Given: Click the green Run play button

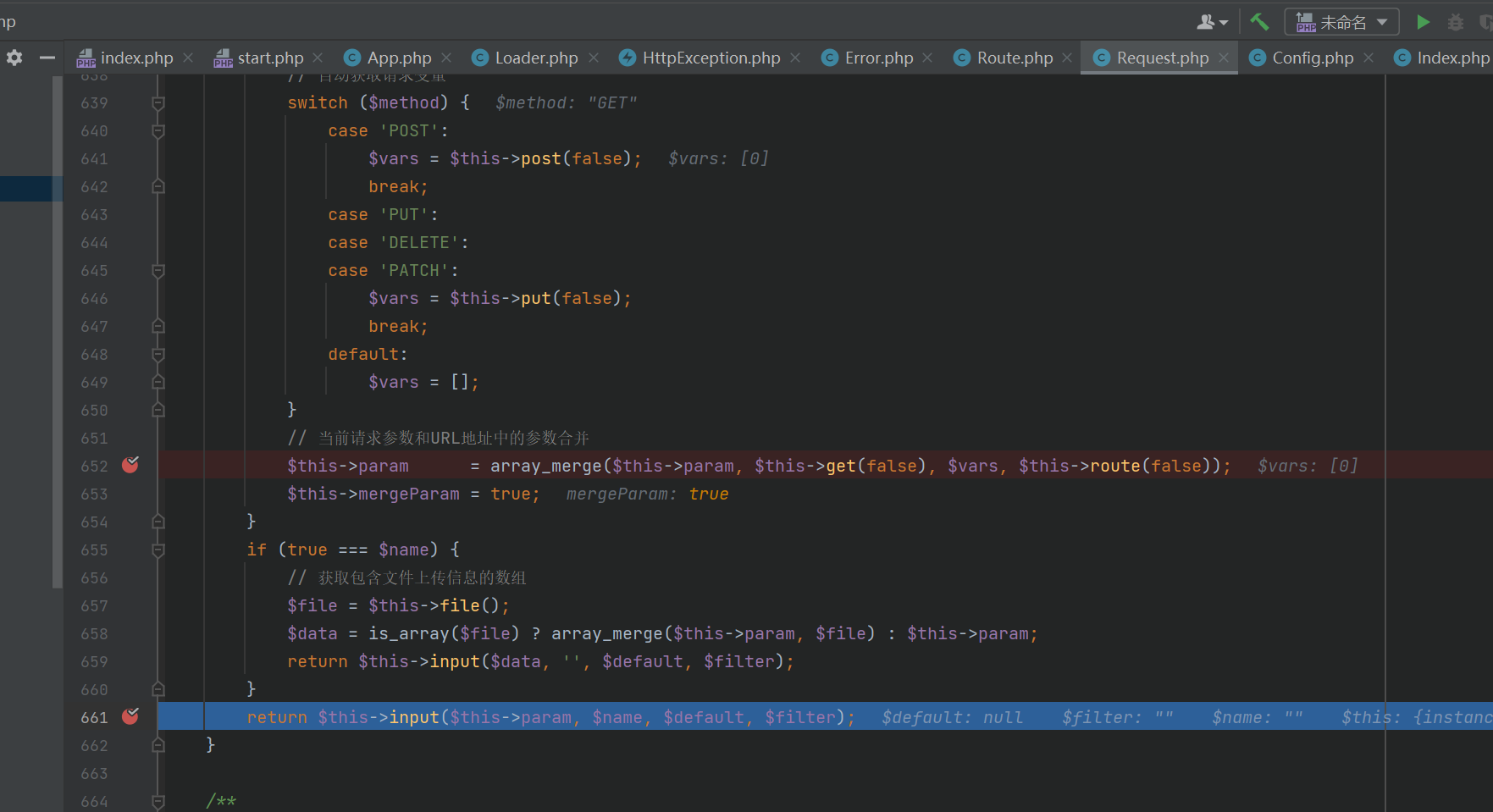Looking at the screenshot, I should coord(1424,22).
